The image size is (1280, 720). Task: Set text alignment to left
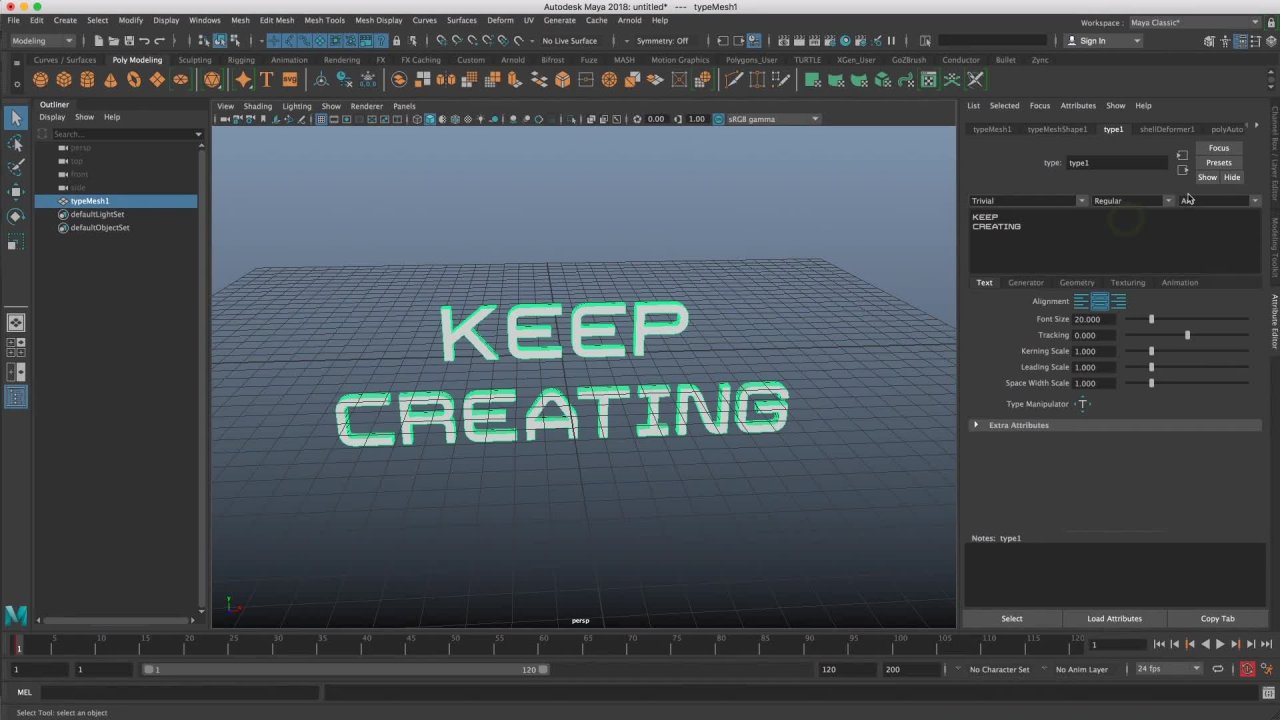(x=1081, y=301)
